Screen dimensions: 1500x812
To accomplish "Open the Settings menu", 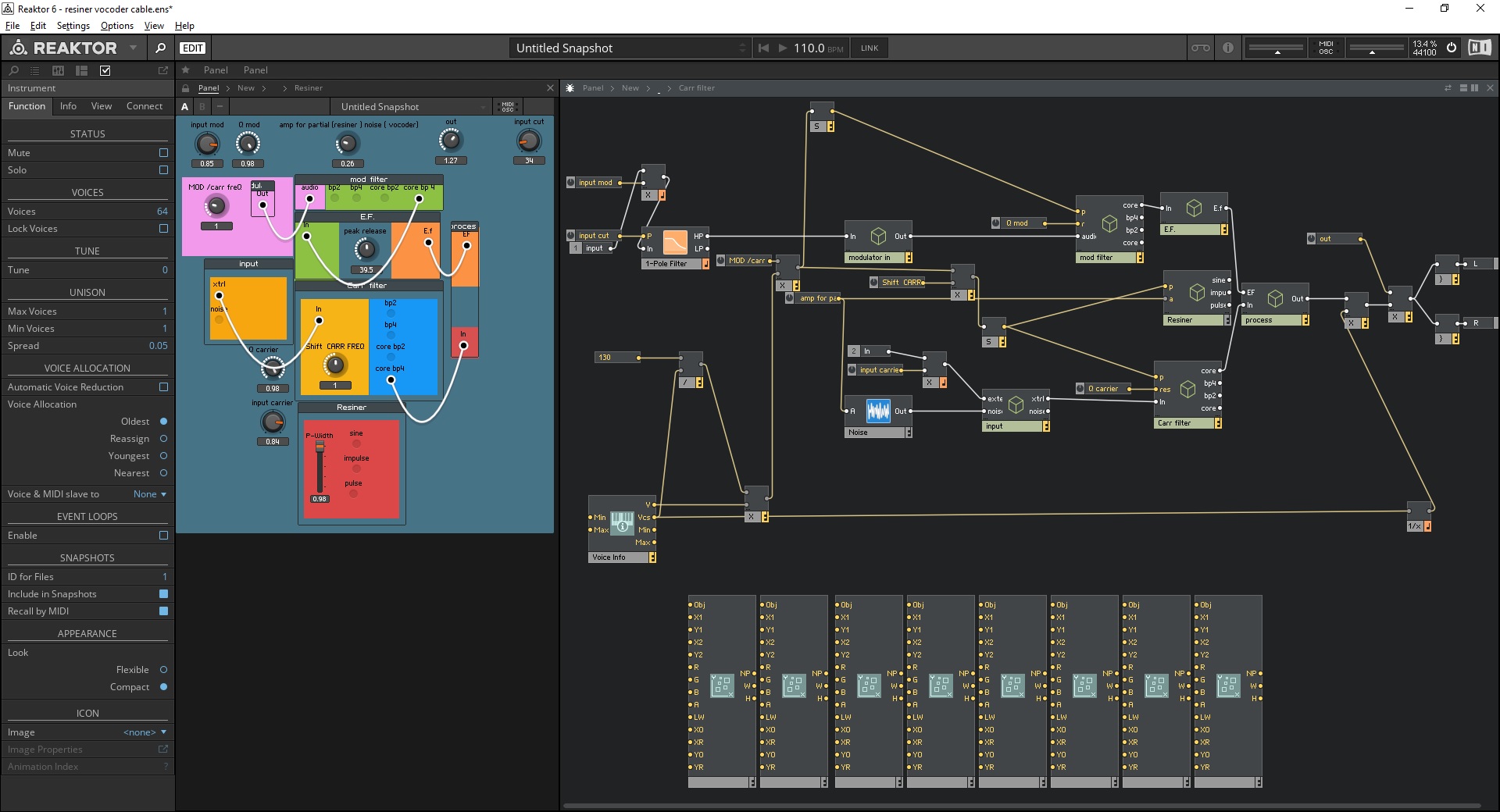I will [73, 26].
